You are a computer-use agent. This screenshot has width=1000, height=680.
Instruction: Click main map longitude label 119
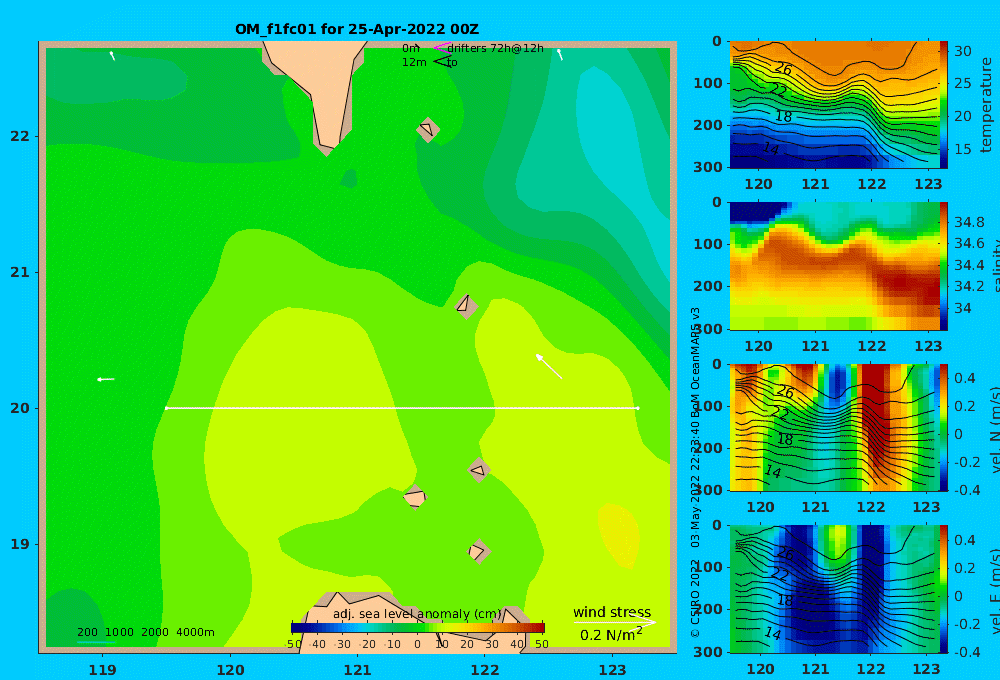point(103,670)
